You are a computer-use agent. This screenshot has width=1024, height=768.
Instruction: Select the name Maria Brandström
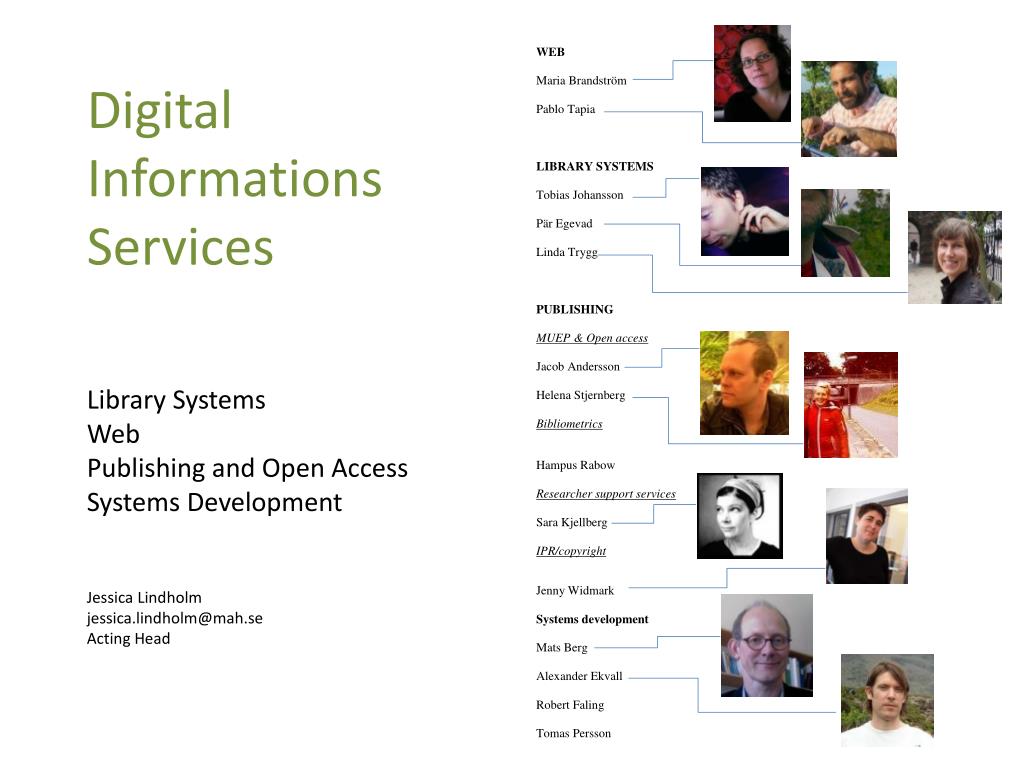581,80
